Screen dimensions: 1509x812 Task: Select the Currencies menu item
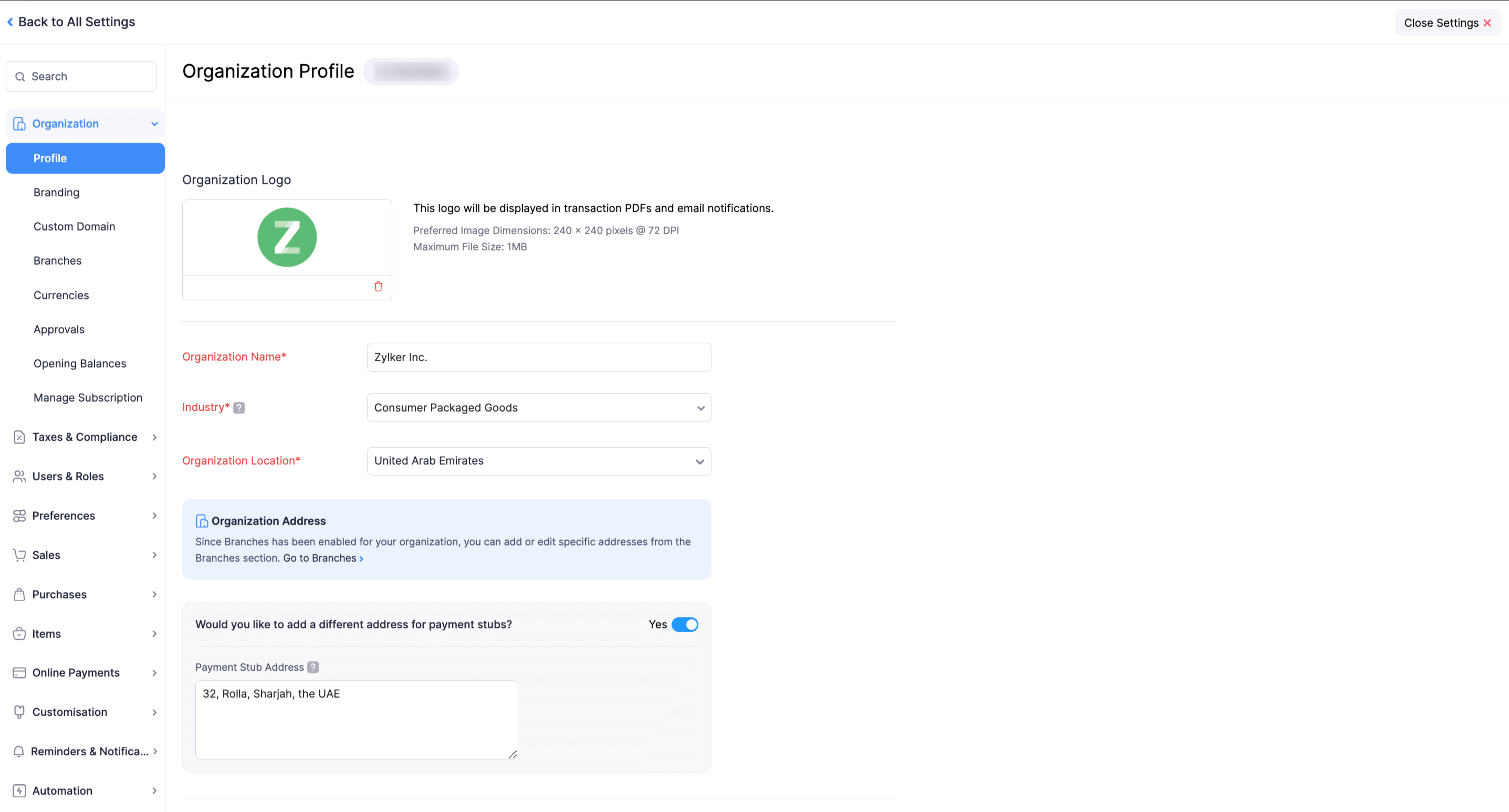pos(61,294)
